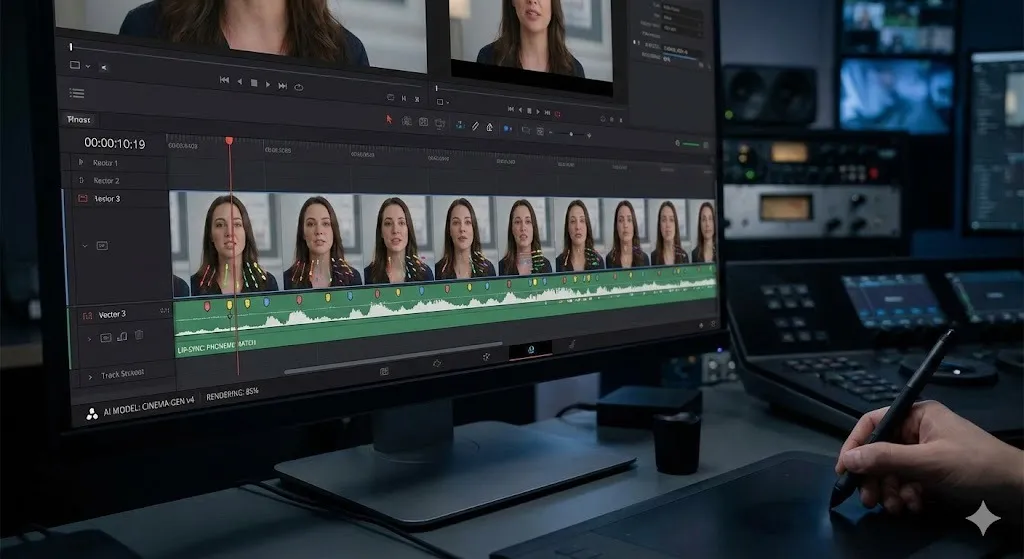Expand the chevron below Vector 3
Image resolution: width=1024 pixels, height=559 pixels.
pyautogui.click(x=89, y=339)
